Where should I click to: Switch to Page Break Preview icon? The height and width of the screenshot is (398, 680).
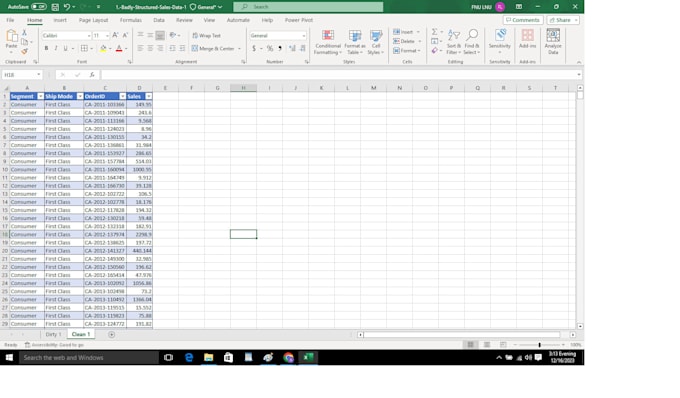point(503,345)
